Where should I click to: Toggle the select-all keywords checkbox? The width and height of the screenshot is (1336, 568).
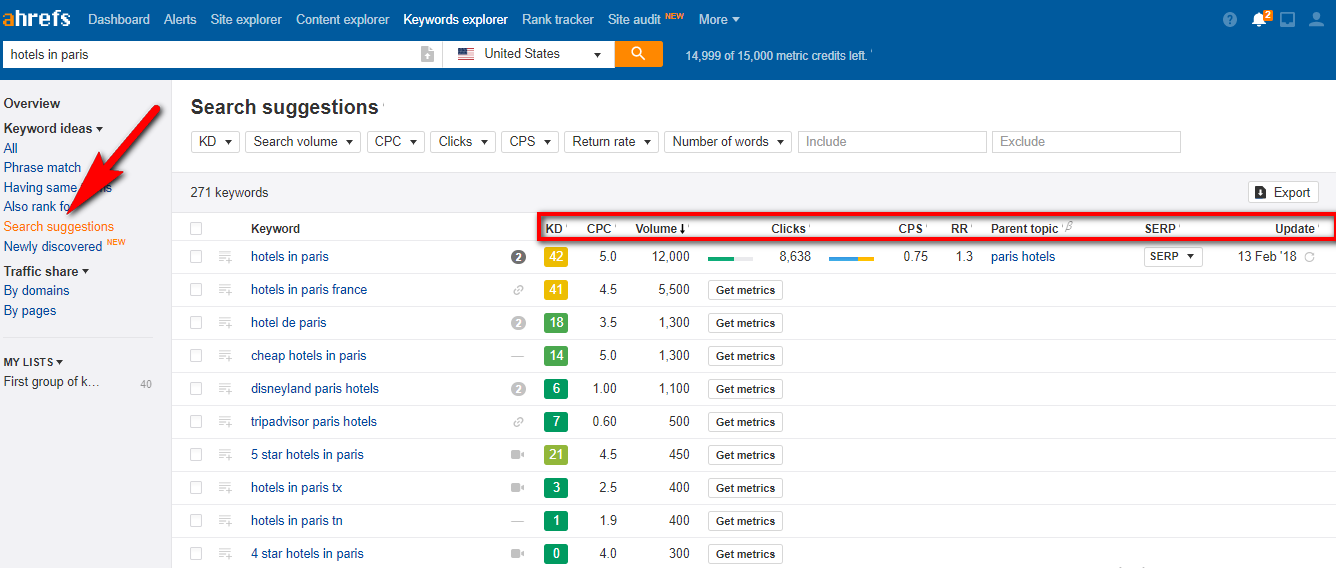click(x=196, y=229)
